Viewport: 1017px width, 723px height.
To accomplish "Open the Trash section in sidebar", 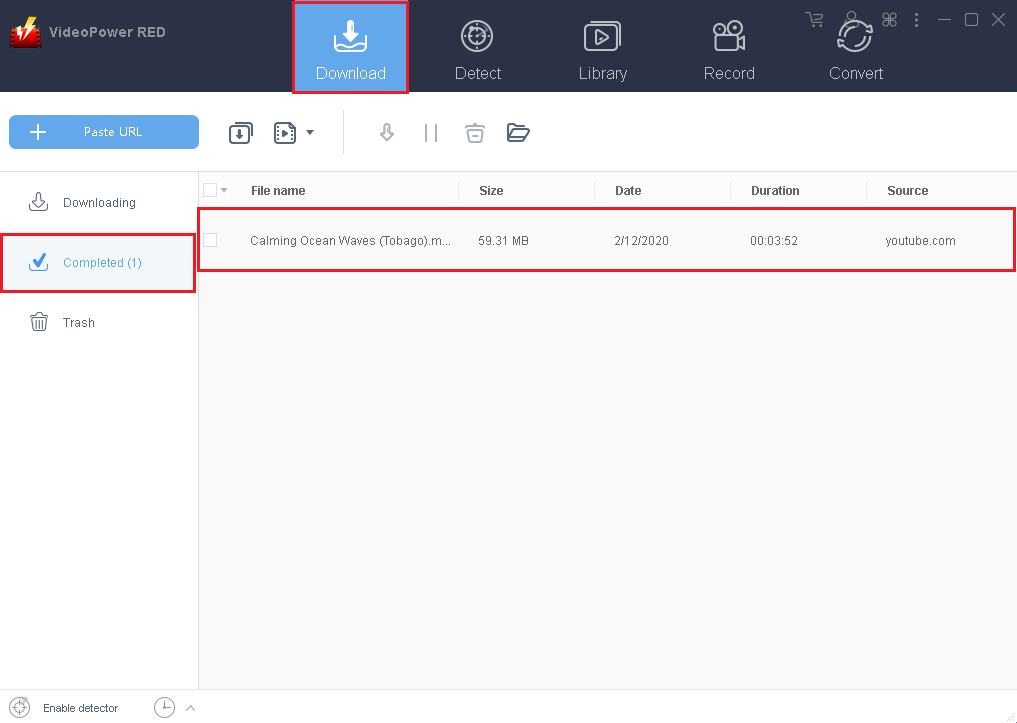I will (78, 322).
